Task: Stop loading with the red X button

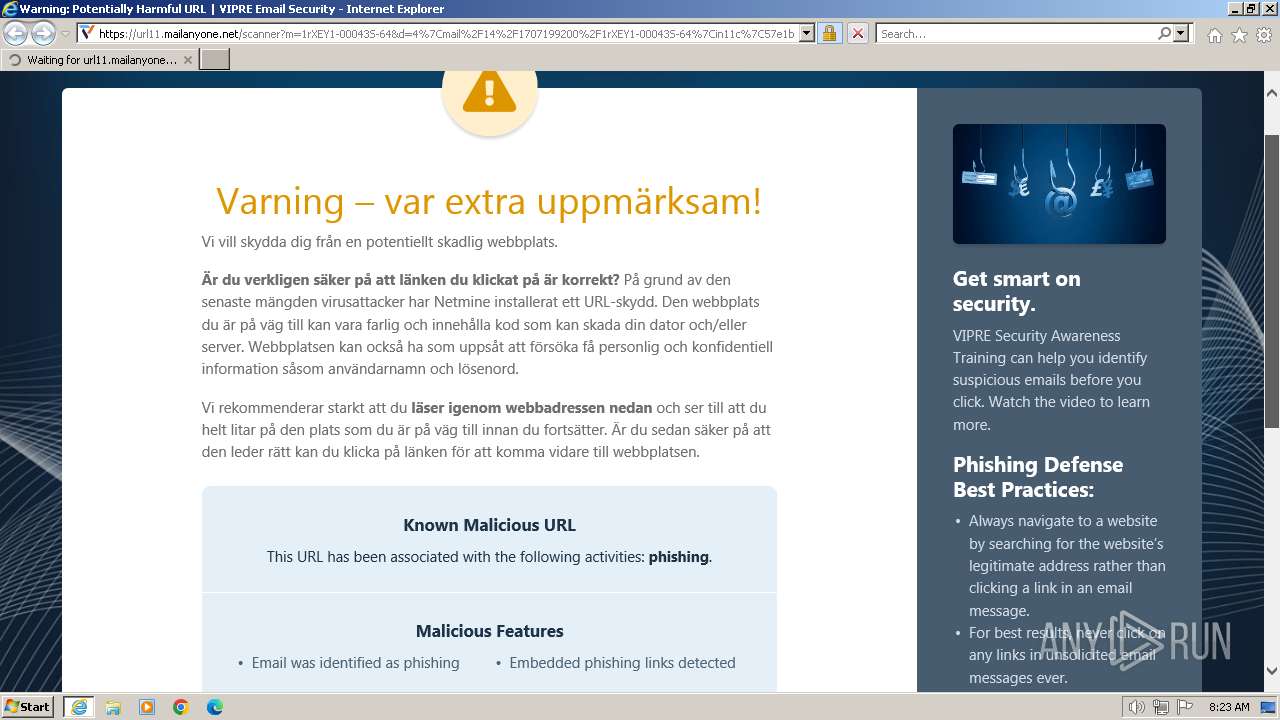Action: [x=858, y=33]
